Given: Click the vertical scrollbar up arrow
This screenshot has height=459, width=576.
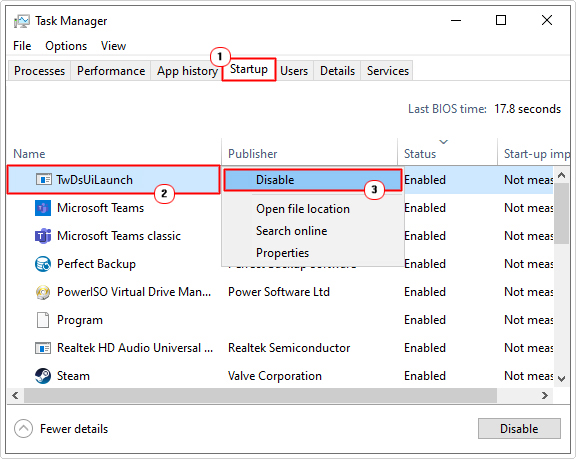Looking at the screenshot, I should click(x=561, y=175).
